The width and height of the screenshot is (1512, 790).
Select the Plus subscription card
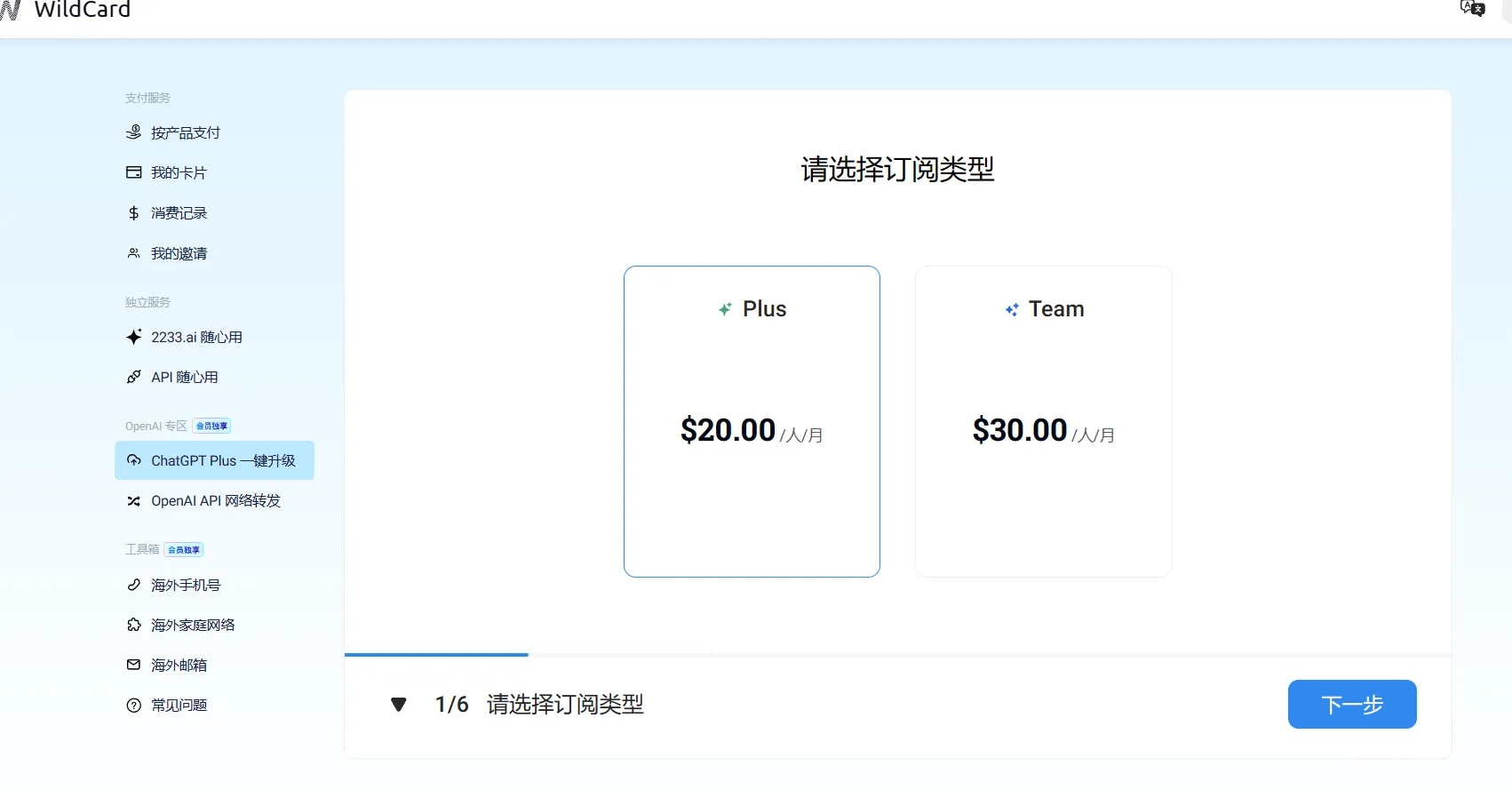pos(752,421)
